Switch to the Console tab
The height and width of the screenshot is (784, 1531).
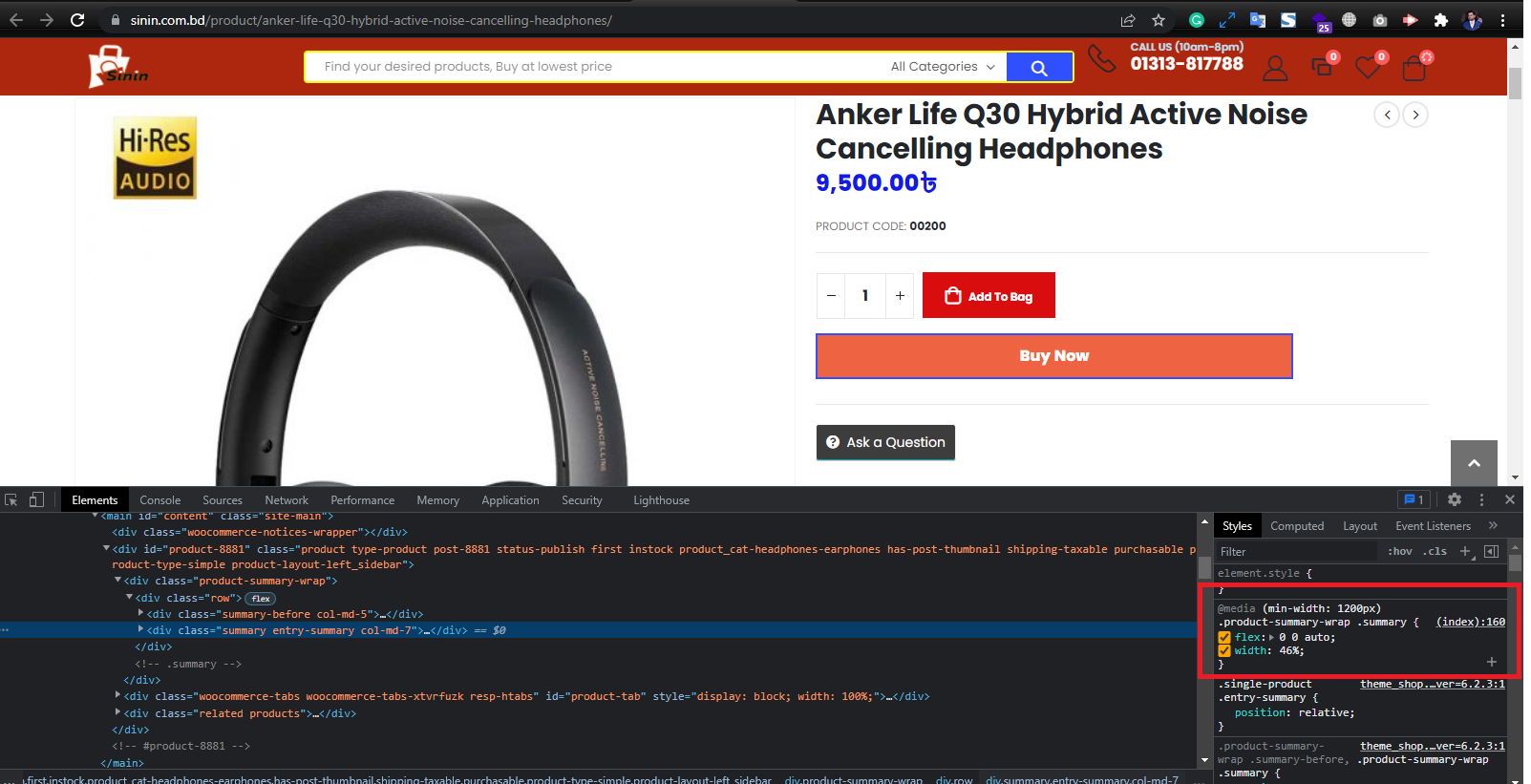(x=159, y=499)
